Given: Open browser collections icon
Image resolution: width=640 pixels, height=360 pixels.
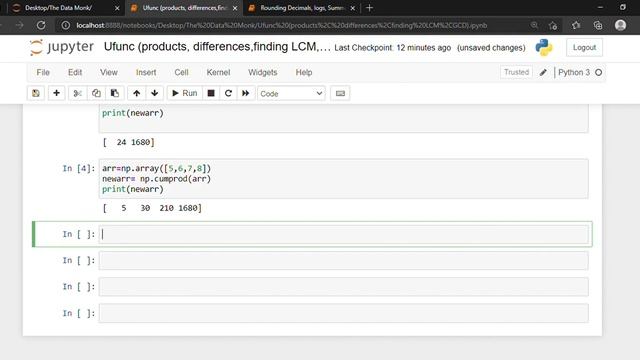Looking at the screenshot, I should pos(598,25).
